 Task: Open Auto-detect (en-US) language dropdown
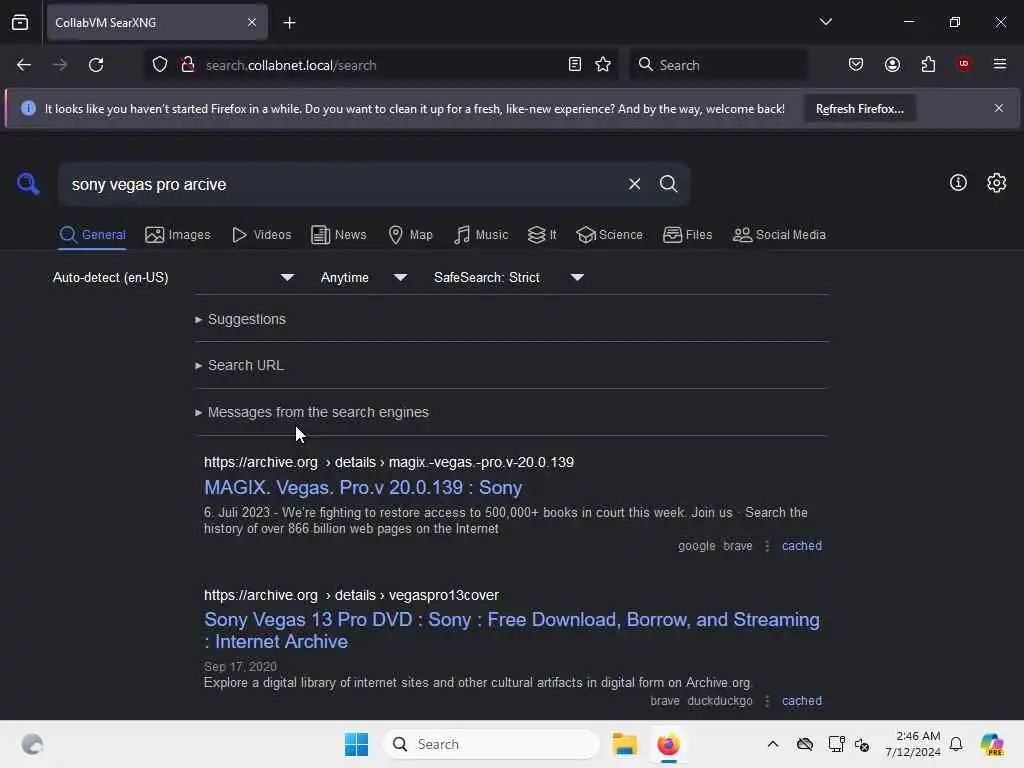(173, 278)
